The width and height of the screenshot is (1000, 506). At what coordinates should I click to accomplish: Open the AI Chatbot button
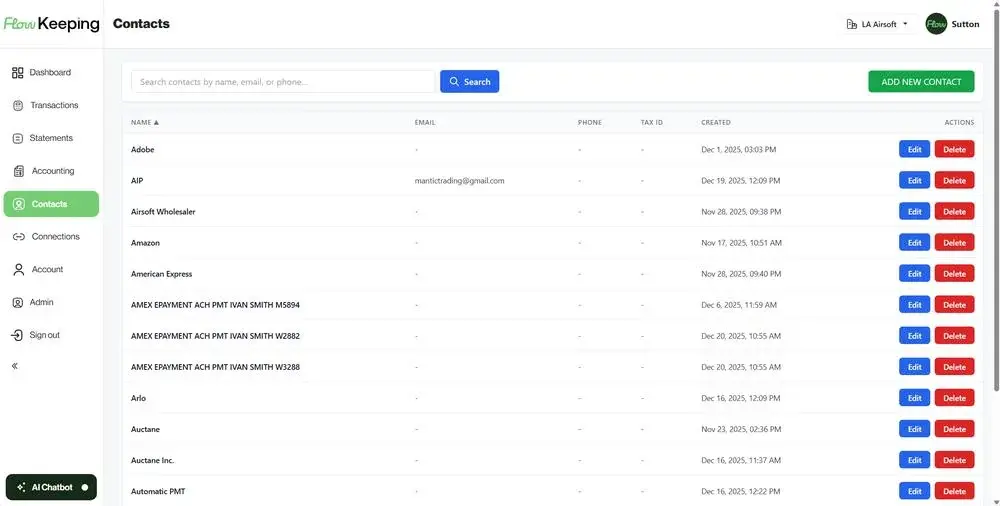[x=51, y=487]
